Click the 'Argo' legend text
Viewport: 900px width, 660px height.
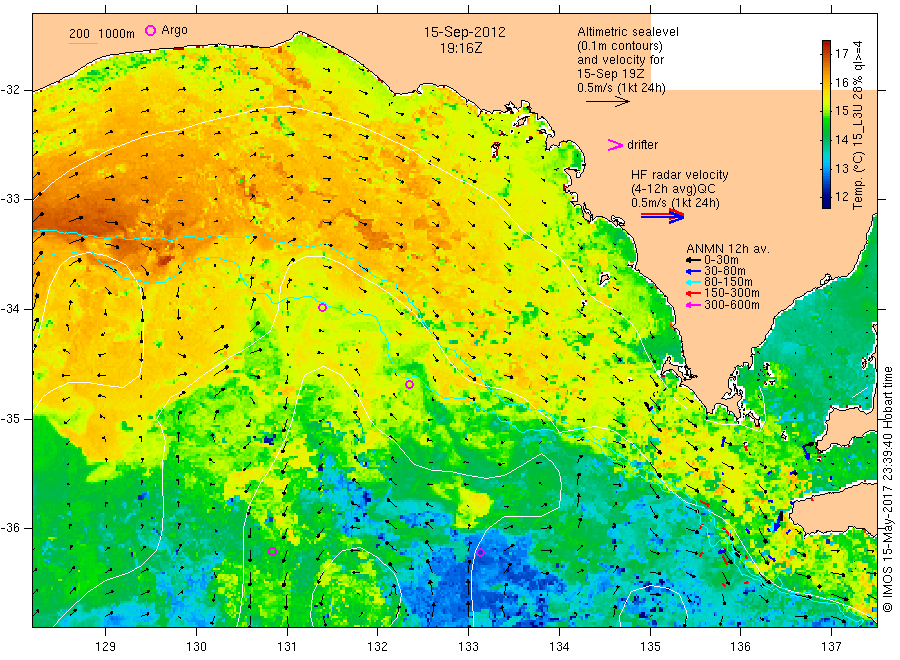pos(174,30)
